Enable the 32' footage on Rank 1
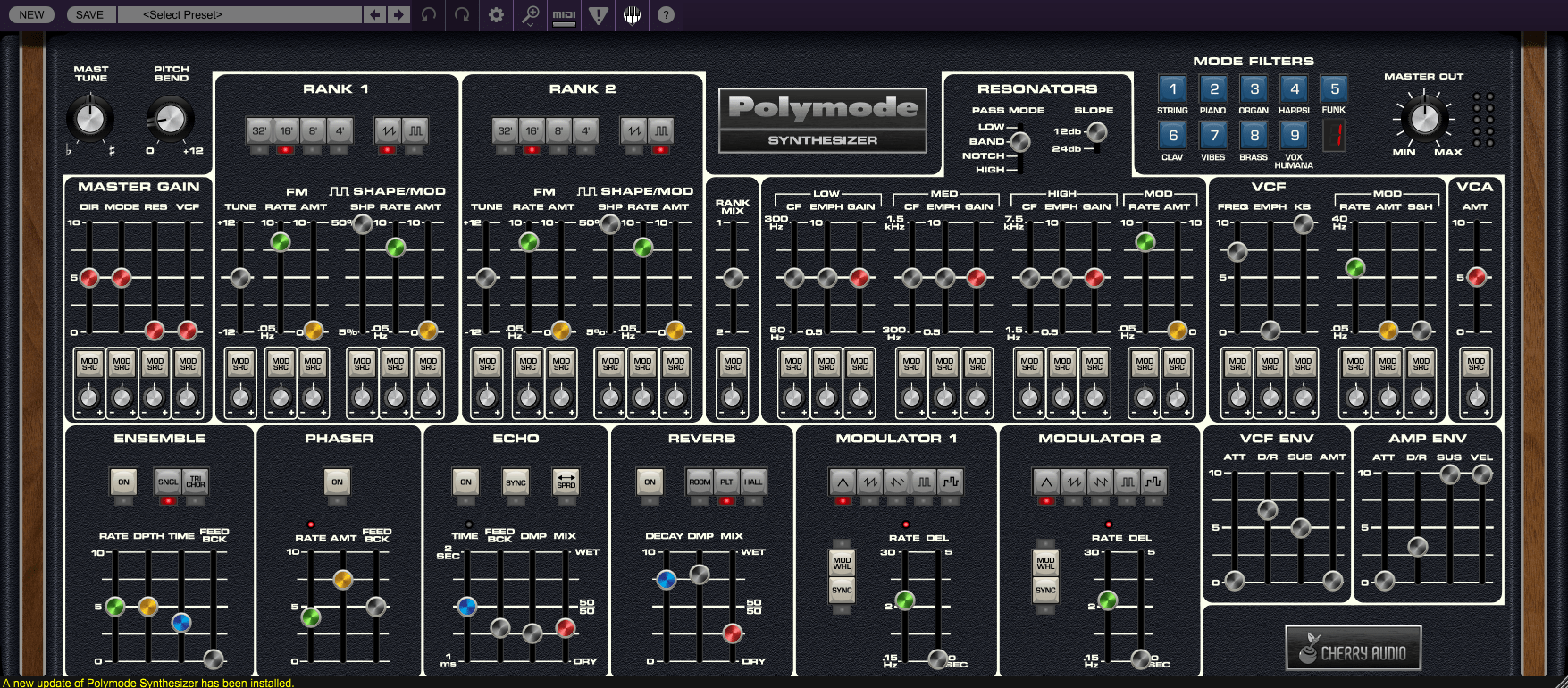This screenshot has height=688, width=1568. (259, 130)
